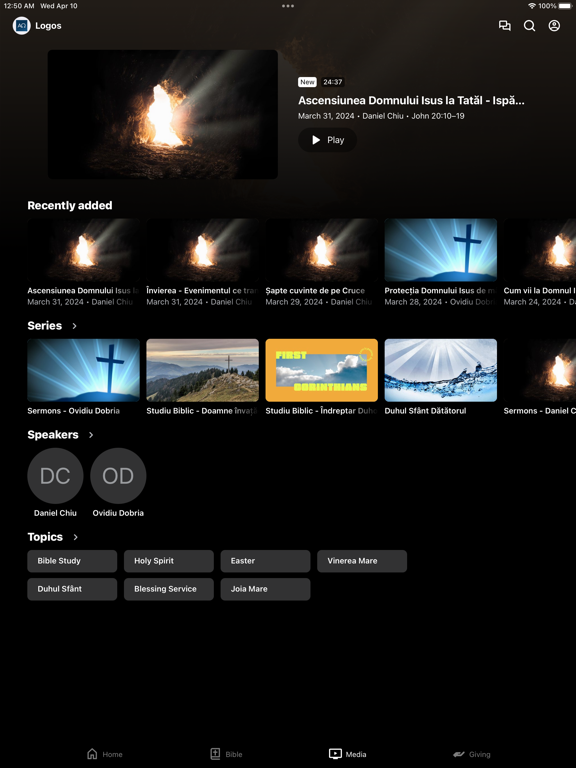576x768 pixels.
Task: Select the Joia Mare topic
Action: [x=265, y=589]
